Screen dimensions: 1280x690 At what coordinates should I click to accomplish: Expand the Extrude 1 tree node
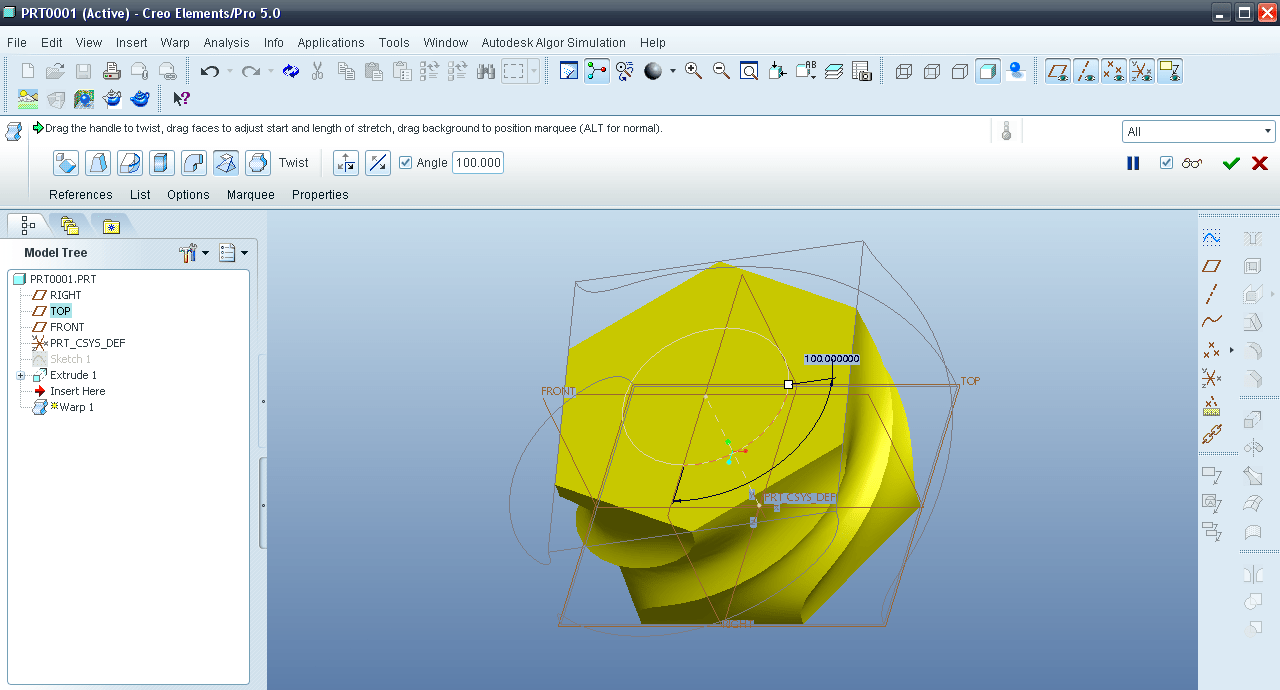(20, 375)
